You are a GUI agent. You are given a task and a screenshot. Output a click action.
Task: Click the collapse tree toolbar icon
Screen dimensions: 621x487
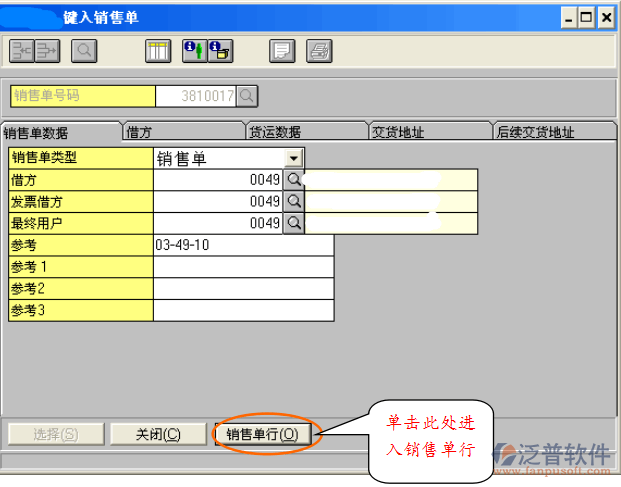(22, 51)
